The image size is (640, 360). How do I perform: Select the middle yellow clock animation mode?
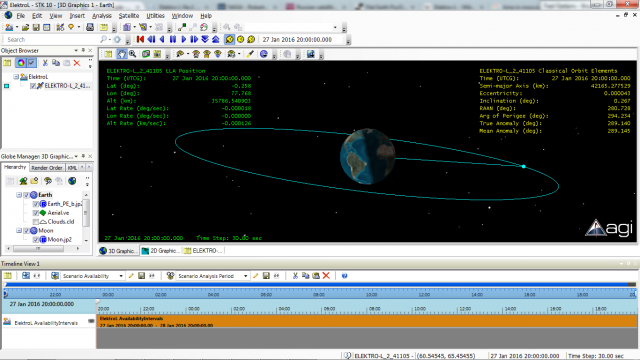(x=240, y=39)
